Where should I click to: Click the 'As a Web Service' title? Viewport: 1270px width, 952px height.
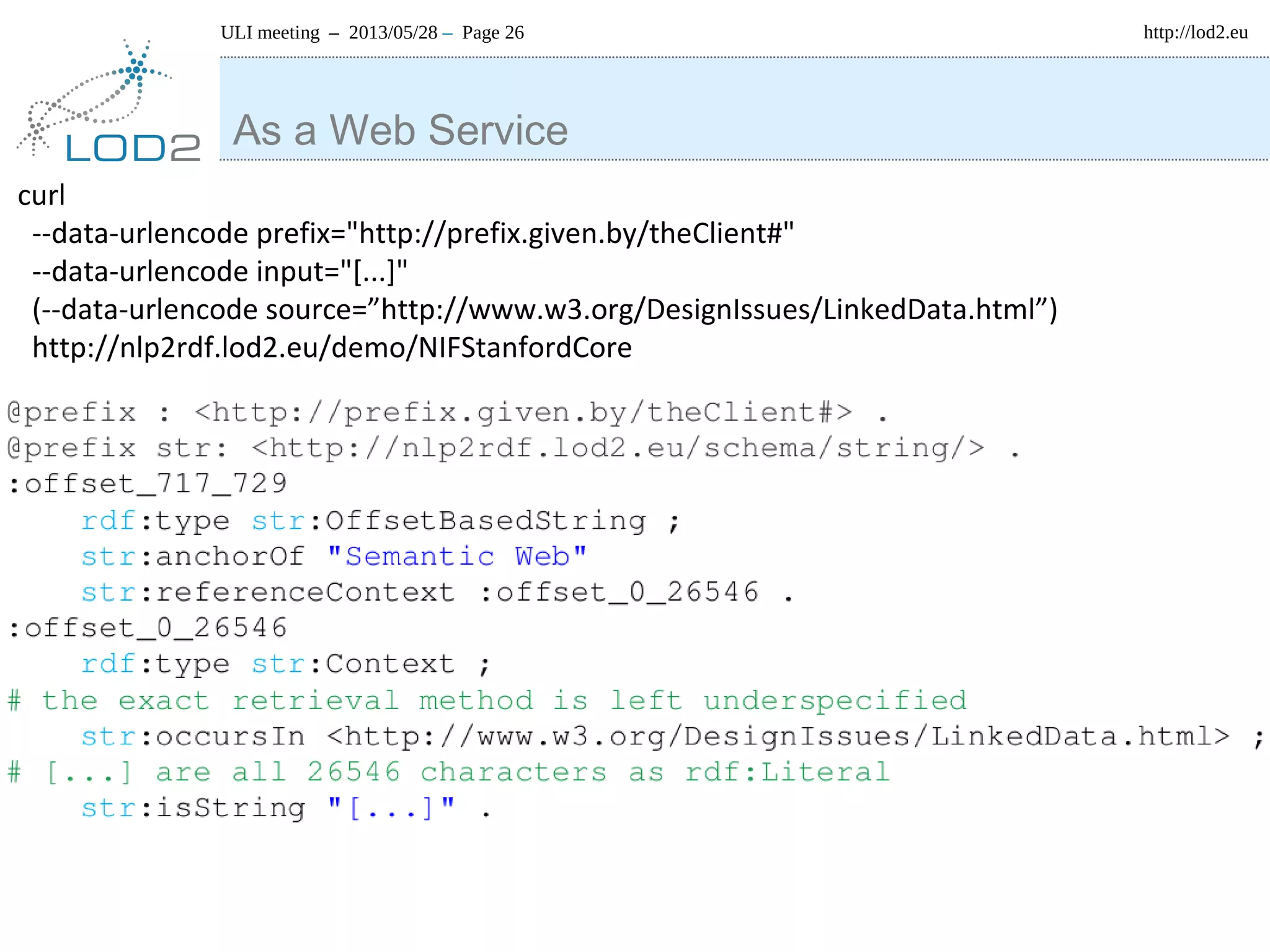click(x=400, y=130)
